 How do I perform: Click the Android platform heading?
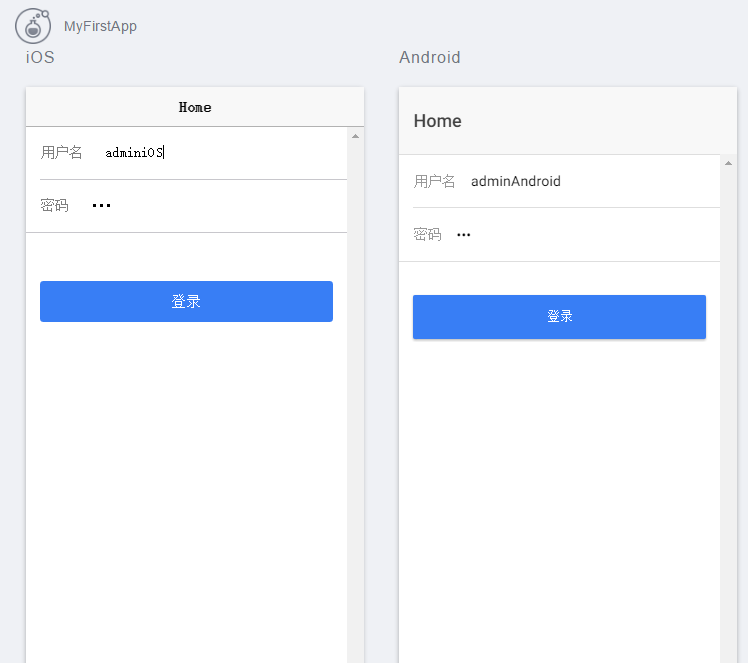pyautogui.click(x=430, y=57)
